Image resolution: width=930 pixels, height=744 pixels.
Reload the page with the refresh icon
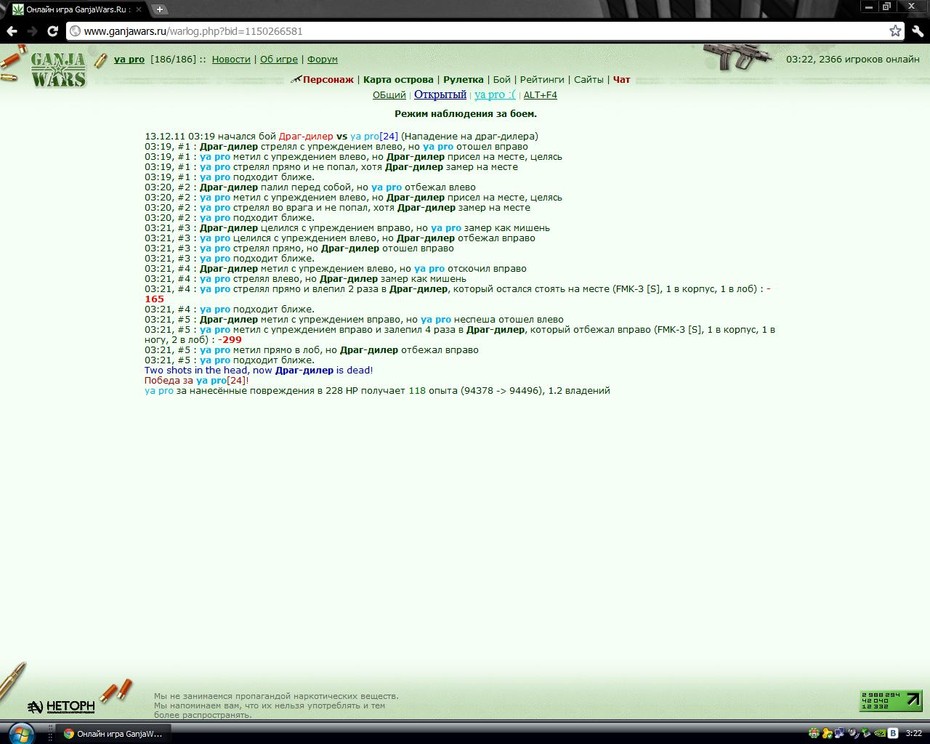click(53, 31)
